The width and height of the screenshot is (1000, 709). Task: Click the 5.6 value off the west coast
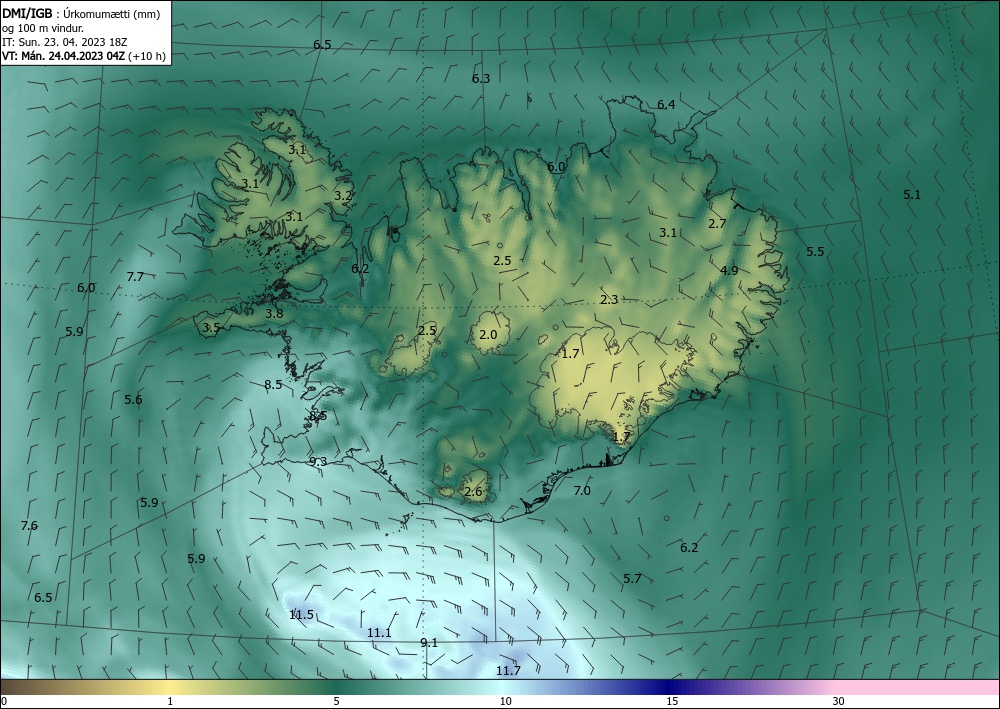[133, 400]
